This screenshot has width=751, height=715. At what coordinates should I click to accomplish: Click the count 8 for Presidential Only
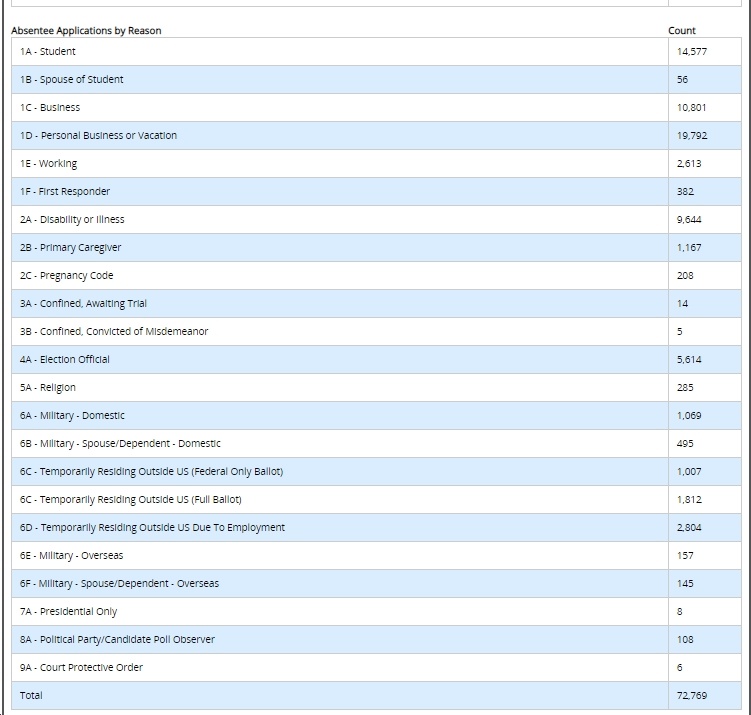(679, 612)
